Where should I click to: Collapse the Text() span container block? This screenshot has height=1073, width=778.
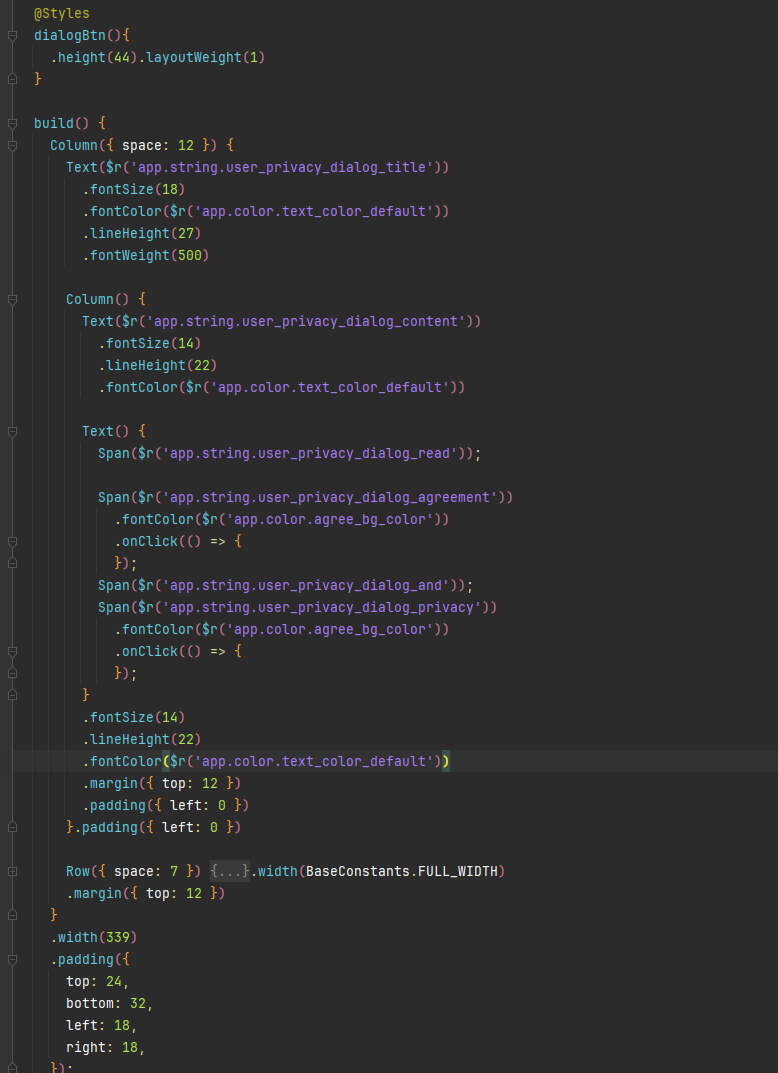[12, 431]
